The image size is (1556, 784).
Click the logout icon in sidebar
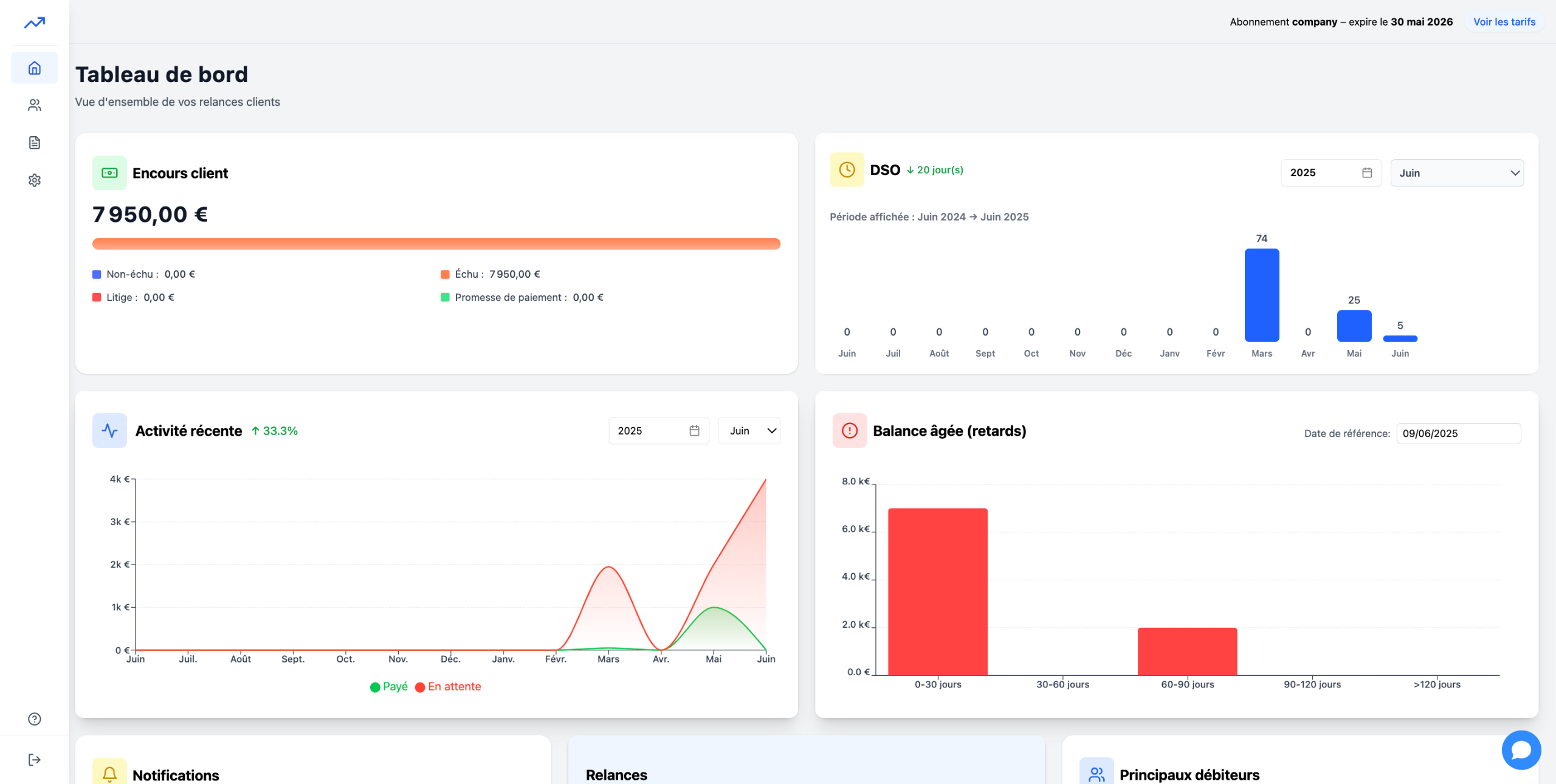[35, 760]
